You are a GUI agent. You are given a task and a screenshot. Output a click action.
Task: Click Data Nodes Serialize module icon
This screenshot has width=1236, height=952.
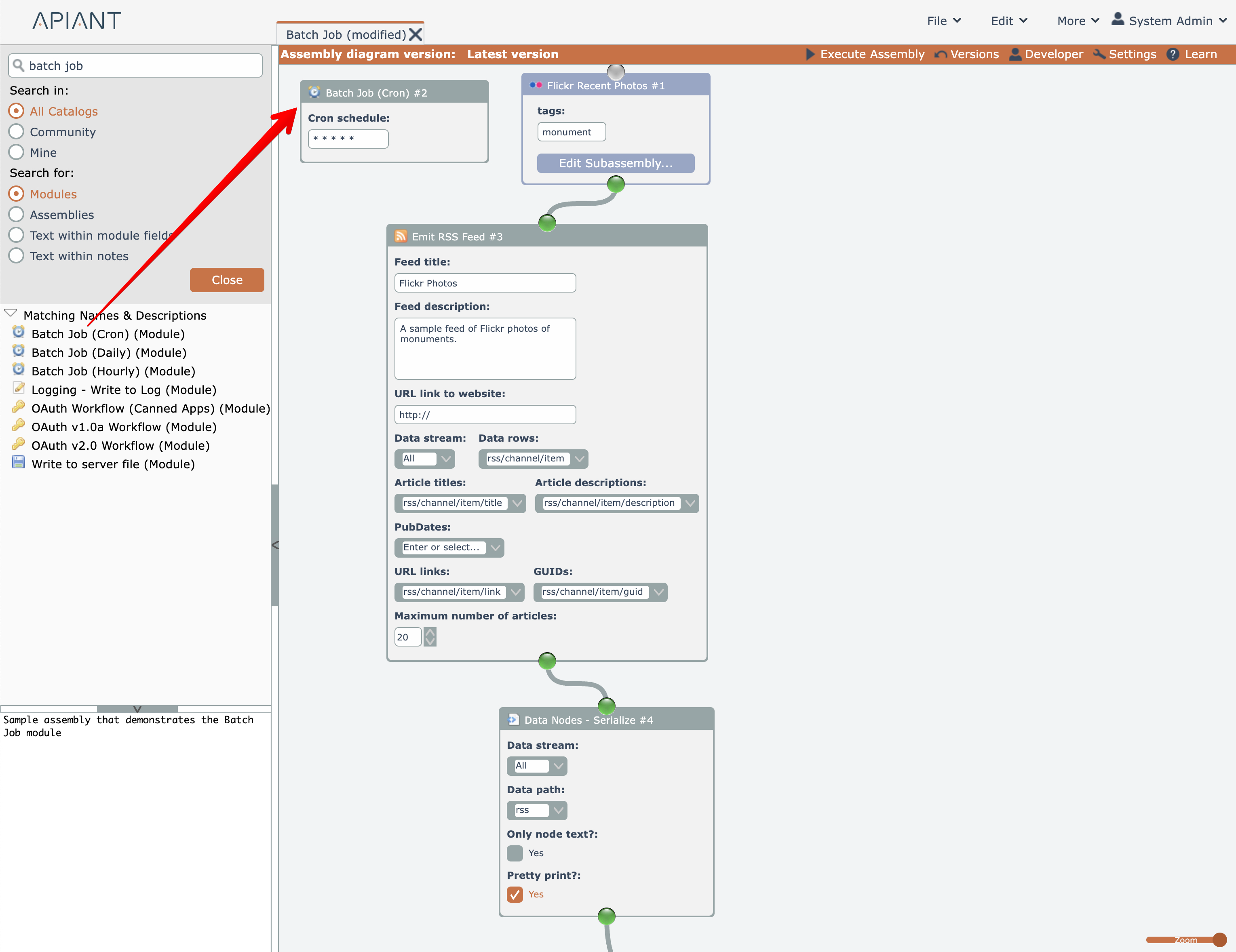coord(513,720)
